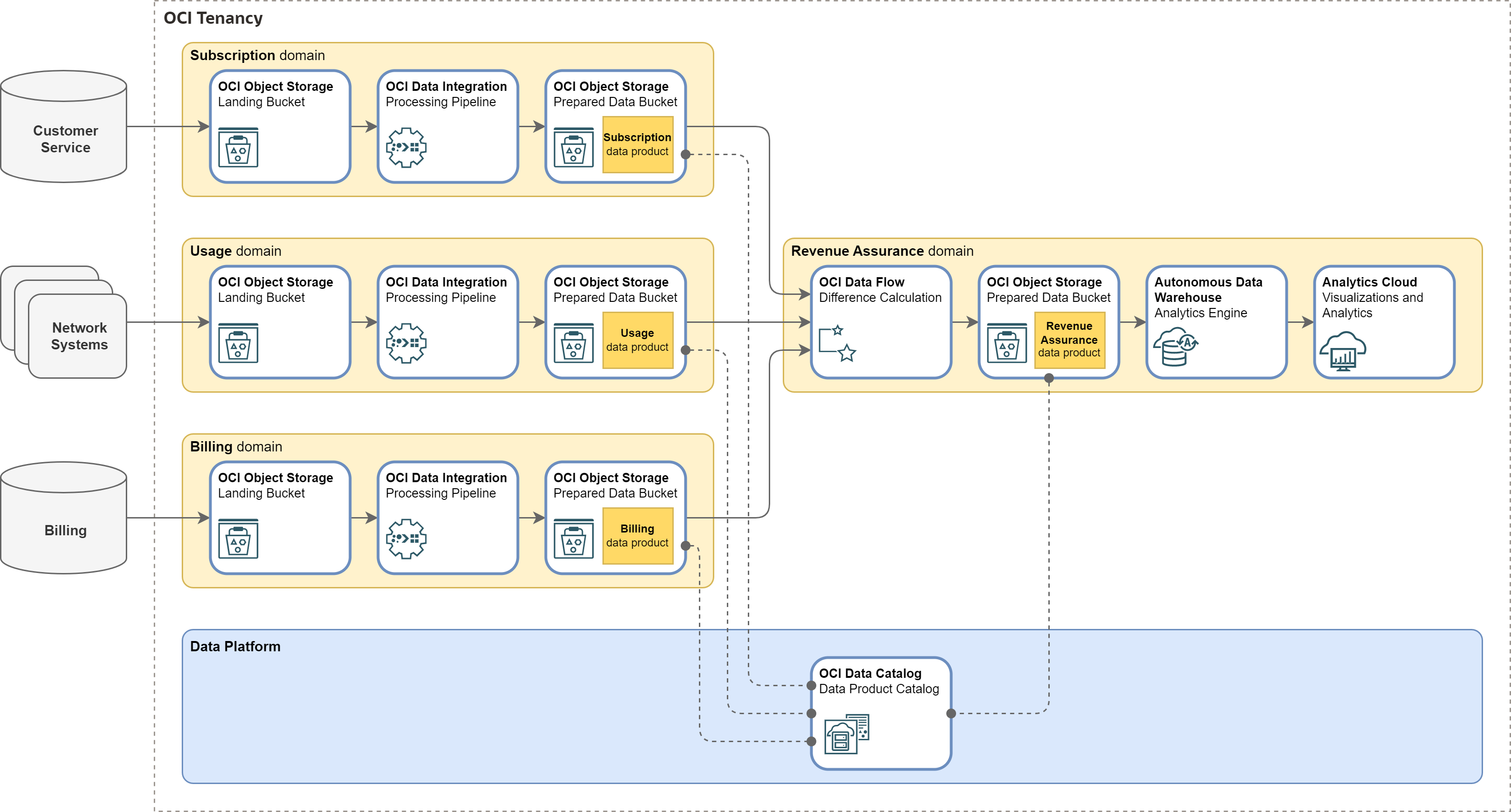Click the bucket icon in Subscription Prepared Data Bucket

[574, 147]
